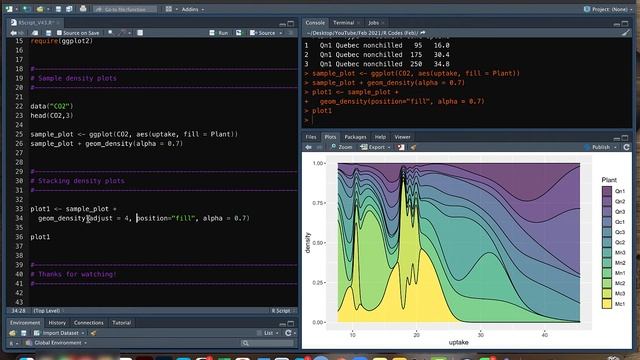The image size is (640, 360).
Task: Create a new file from toolbar
Action: pos(9,9)
